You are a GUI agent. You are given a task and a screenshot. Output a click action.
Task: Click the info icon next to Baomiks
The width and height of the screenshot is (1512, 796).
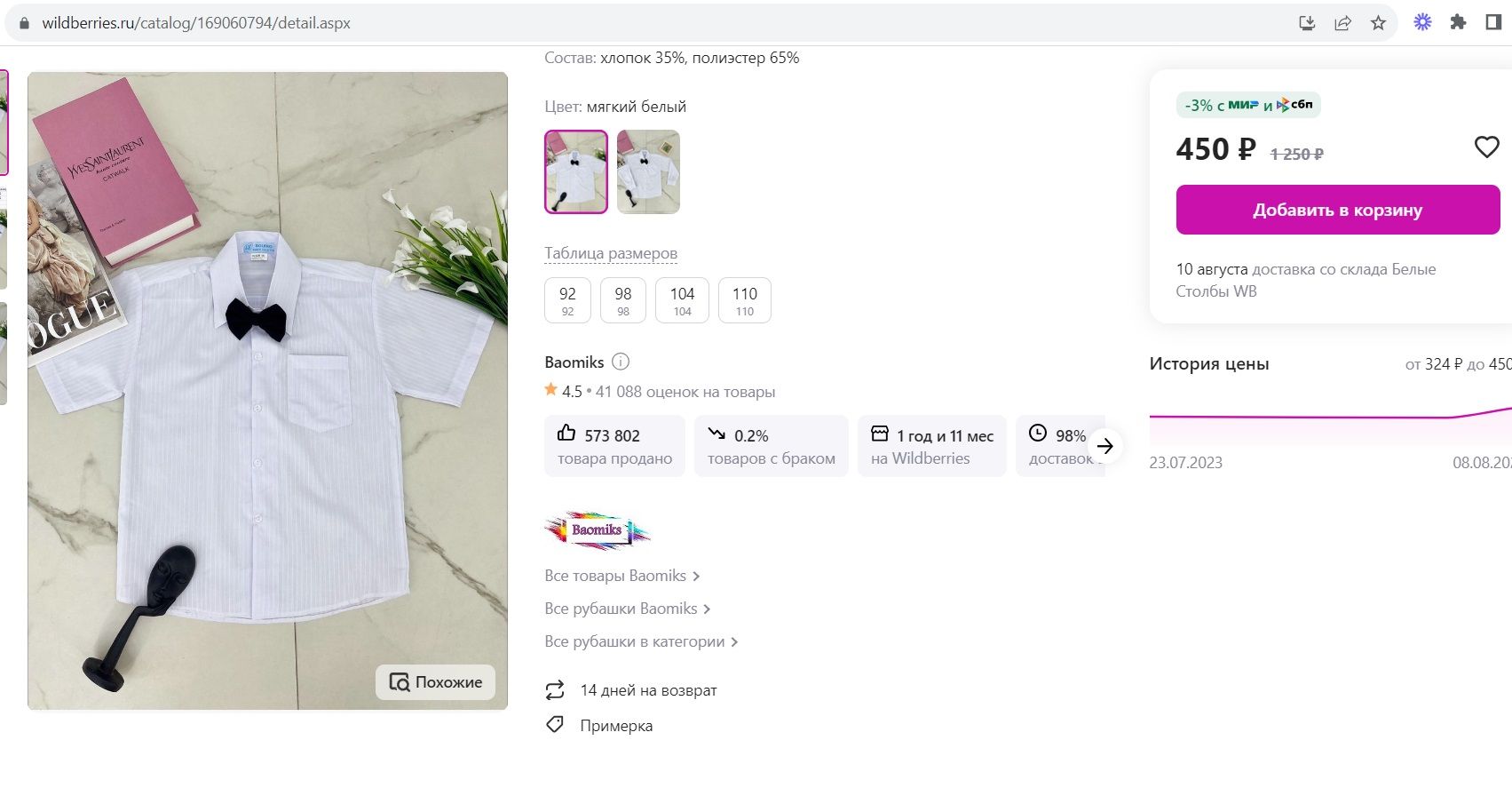pyautogui.click(x=621, y=362)
